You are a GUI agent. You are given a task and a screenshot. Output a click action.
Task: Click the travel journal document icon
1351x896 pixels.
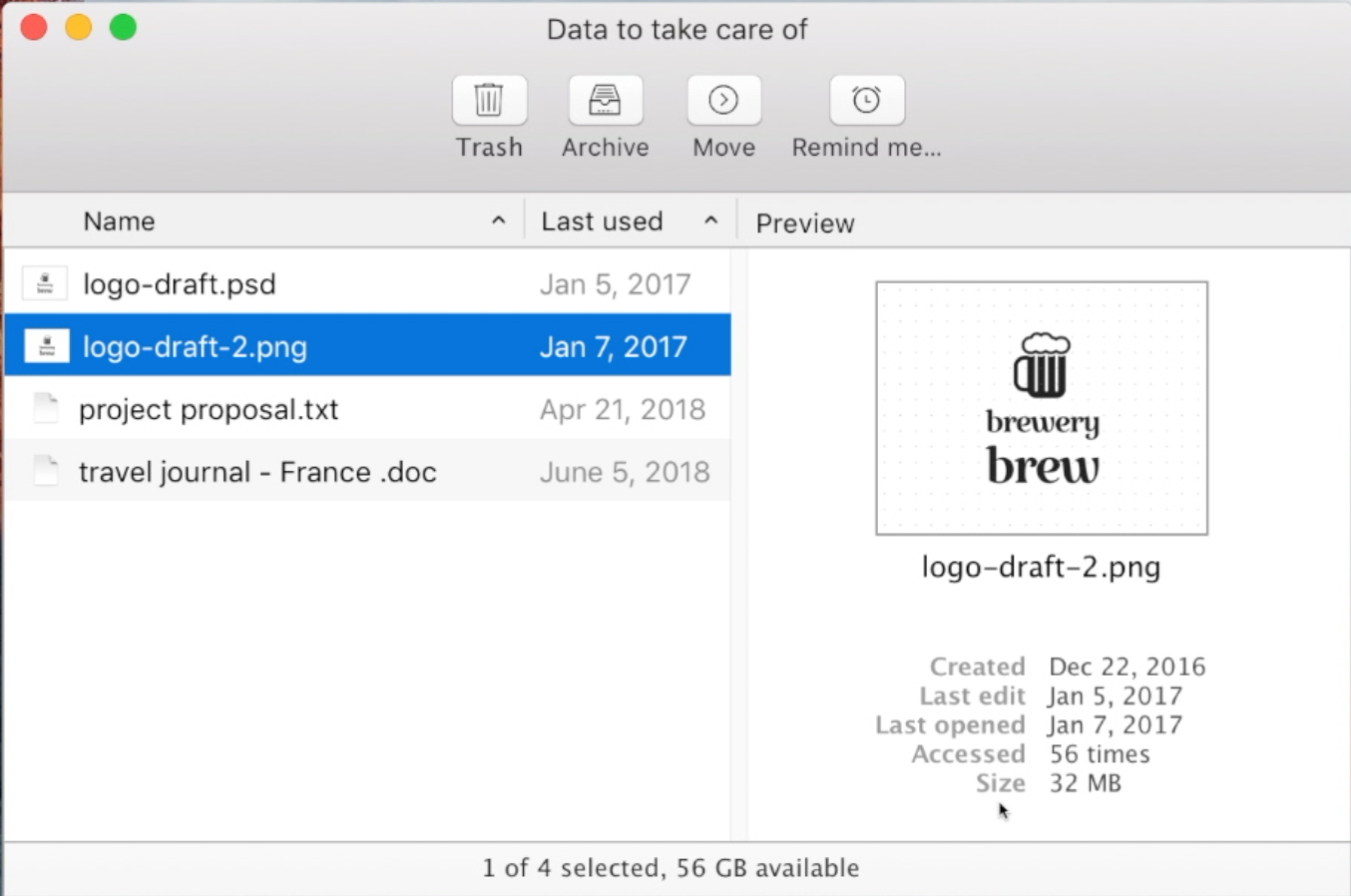pos(45,471)
